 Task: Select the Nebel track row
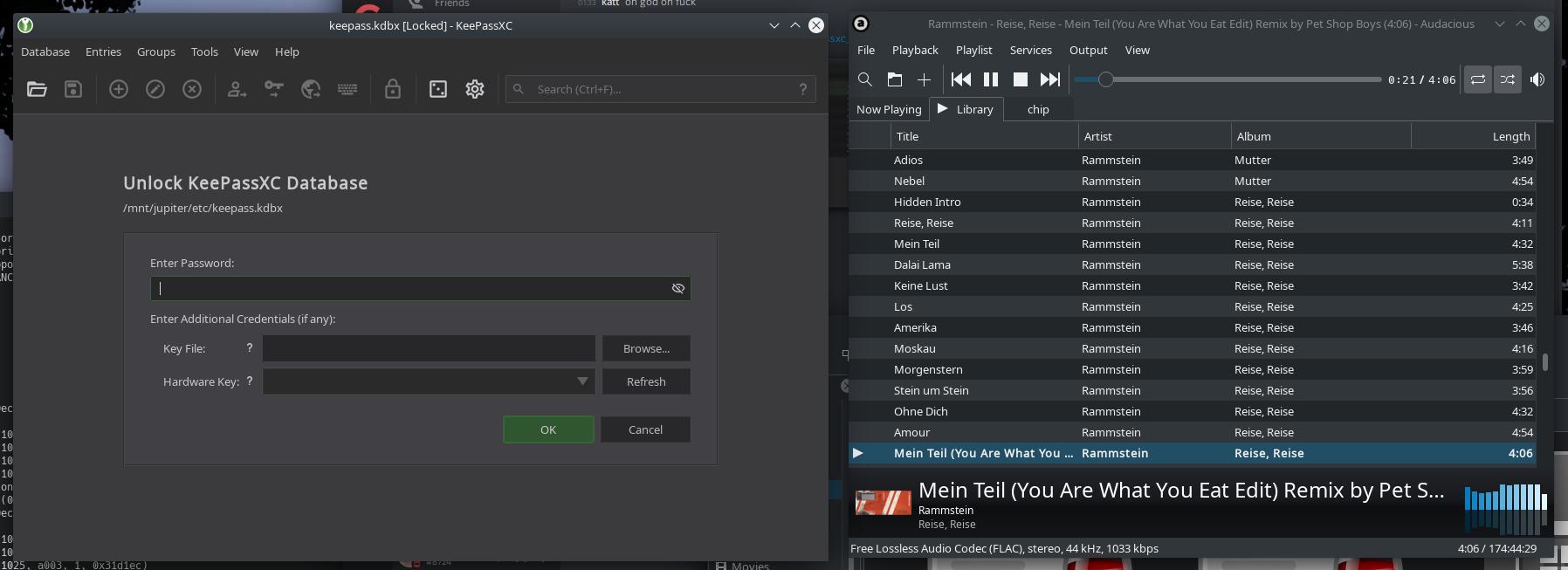[1193, 181]
